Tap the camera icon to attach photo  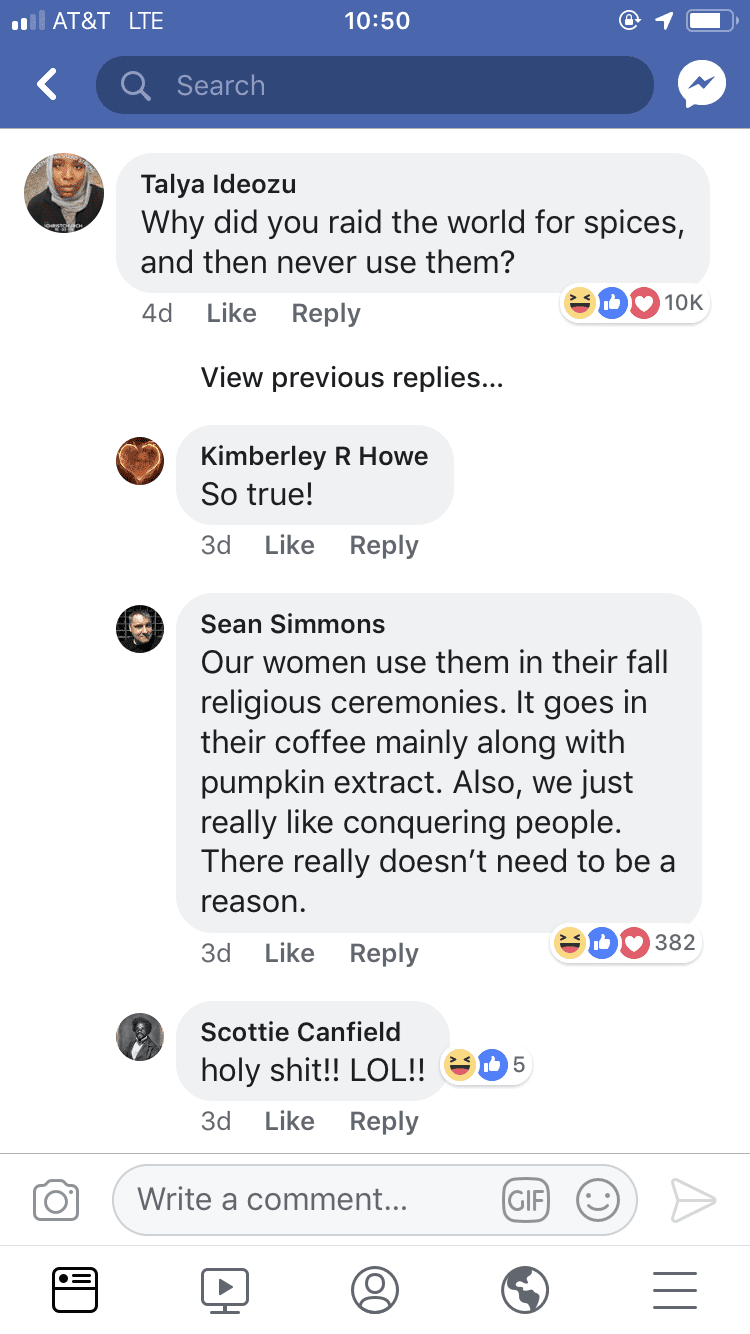56,1200
